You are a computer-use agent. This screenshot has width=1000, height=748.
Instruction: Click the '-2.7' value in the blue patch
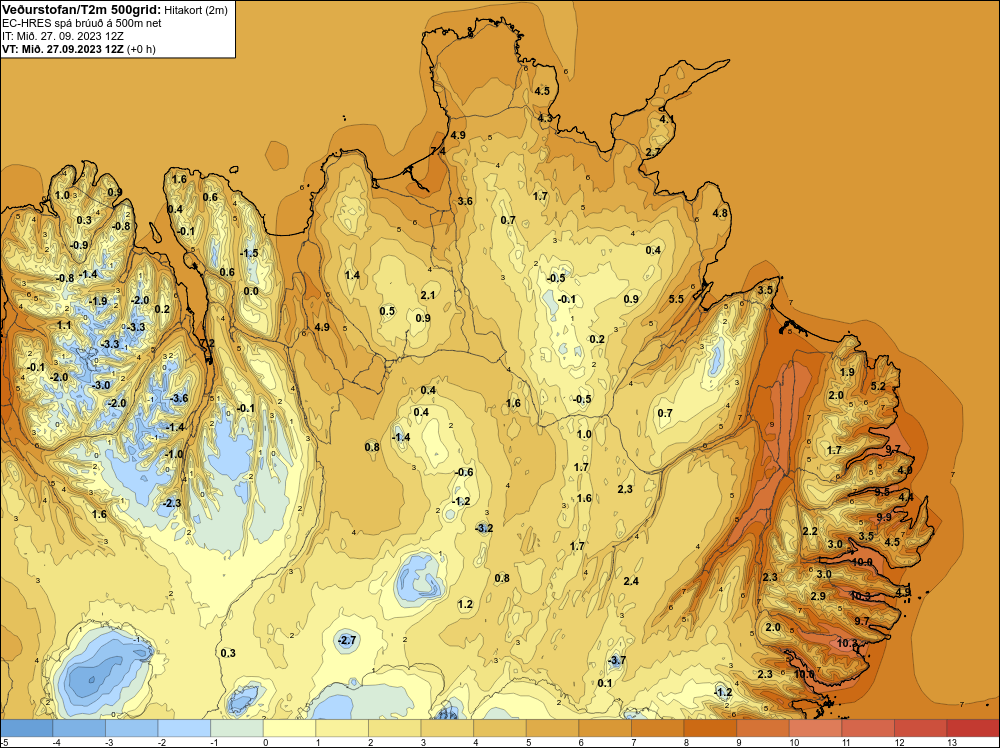[x=347, y=640]
